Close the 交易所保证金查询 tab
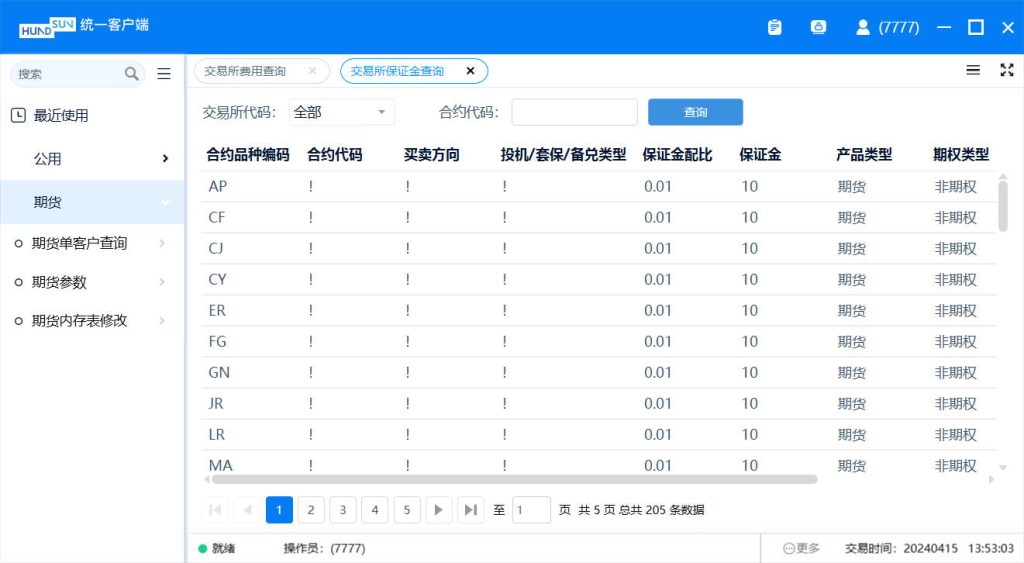The width and height of the screenshot is (1024, 563). pos(470,71)
